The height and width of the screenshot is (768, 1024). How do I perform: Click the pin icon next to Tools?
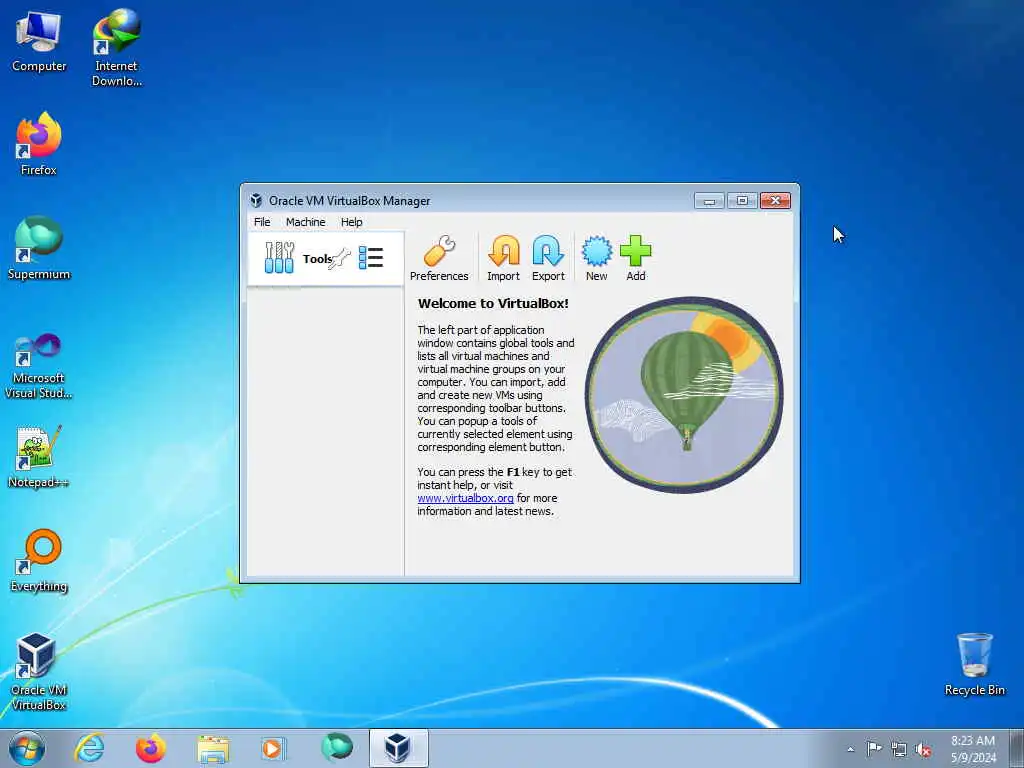[340, 259]
